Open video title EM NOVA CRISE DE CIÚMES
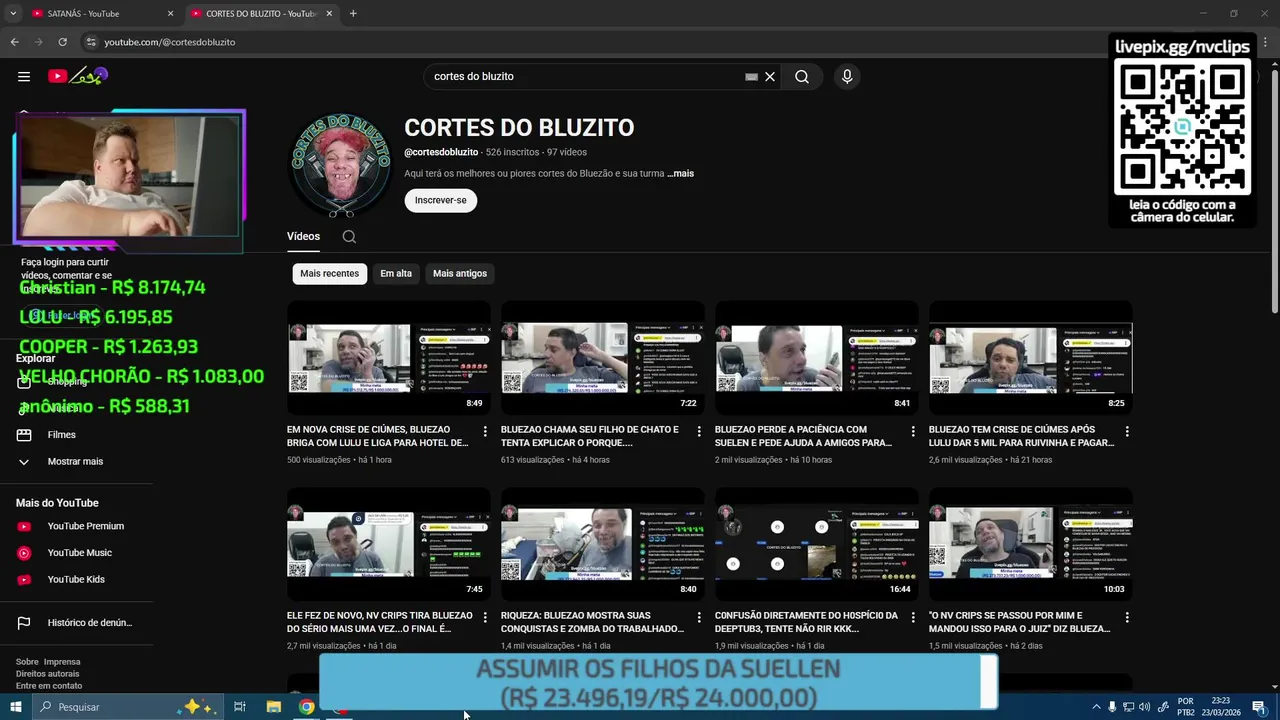The image size is (1280, 720). [x=378, y=436]
